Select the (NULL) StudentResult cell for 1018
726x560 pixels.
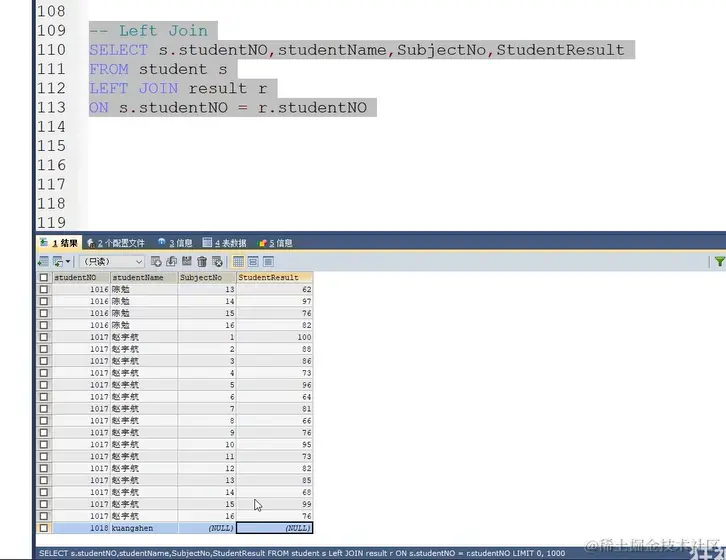pyautogui.click(x=275, y=528)
